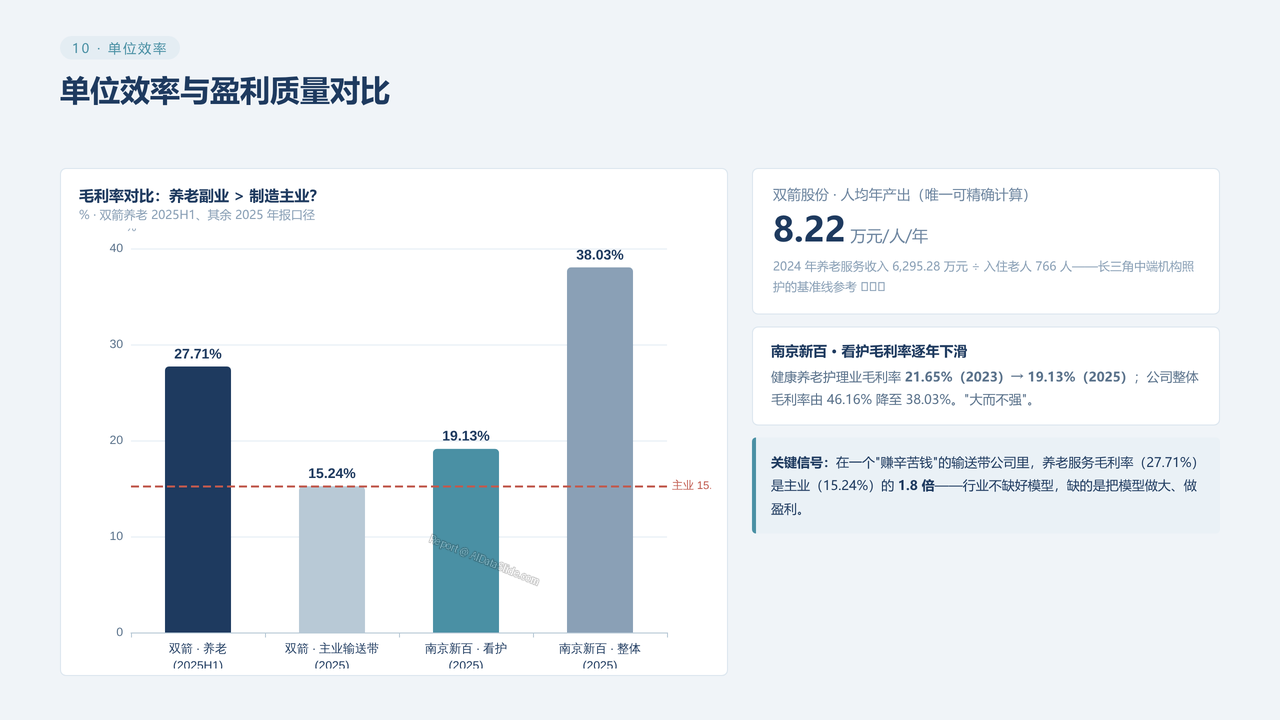Click the y-axis tick value 40
Image resolution: width=1280 pixels, height=720 pixels.
pyautogui.click(x=116, y=248)
